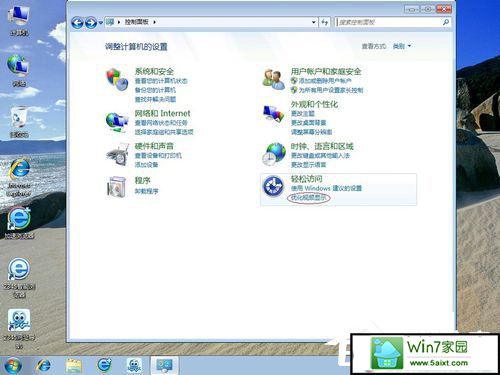Open the 外观和个性化 heading
This screenshot has height=375, width=500.
pos(314,104)
